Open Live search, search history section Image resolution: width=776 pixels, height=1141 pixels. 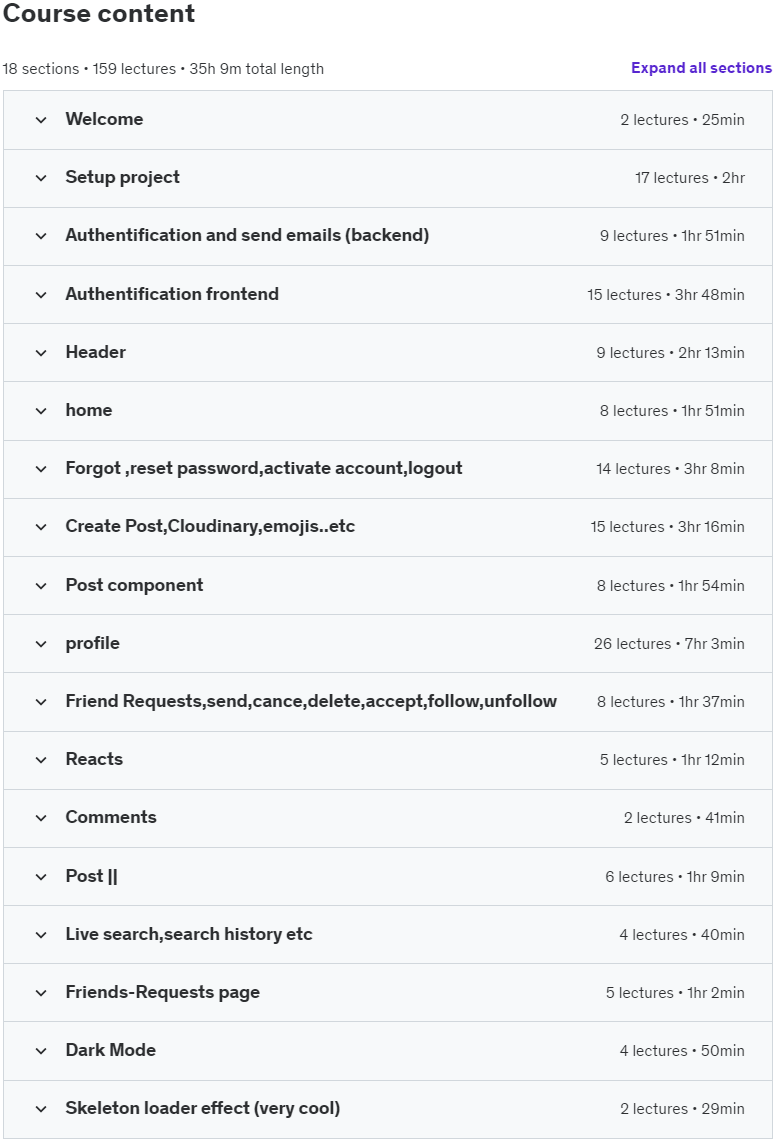pos(189,934)
